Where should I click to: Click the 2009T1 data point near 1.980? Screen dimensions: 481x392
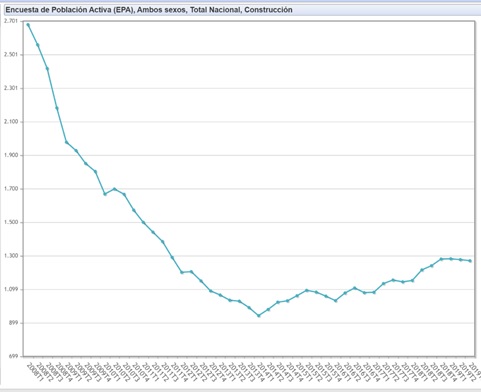click(67, 142)
